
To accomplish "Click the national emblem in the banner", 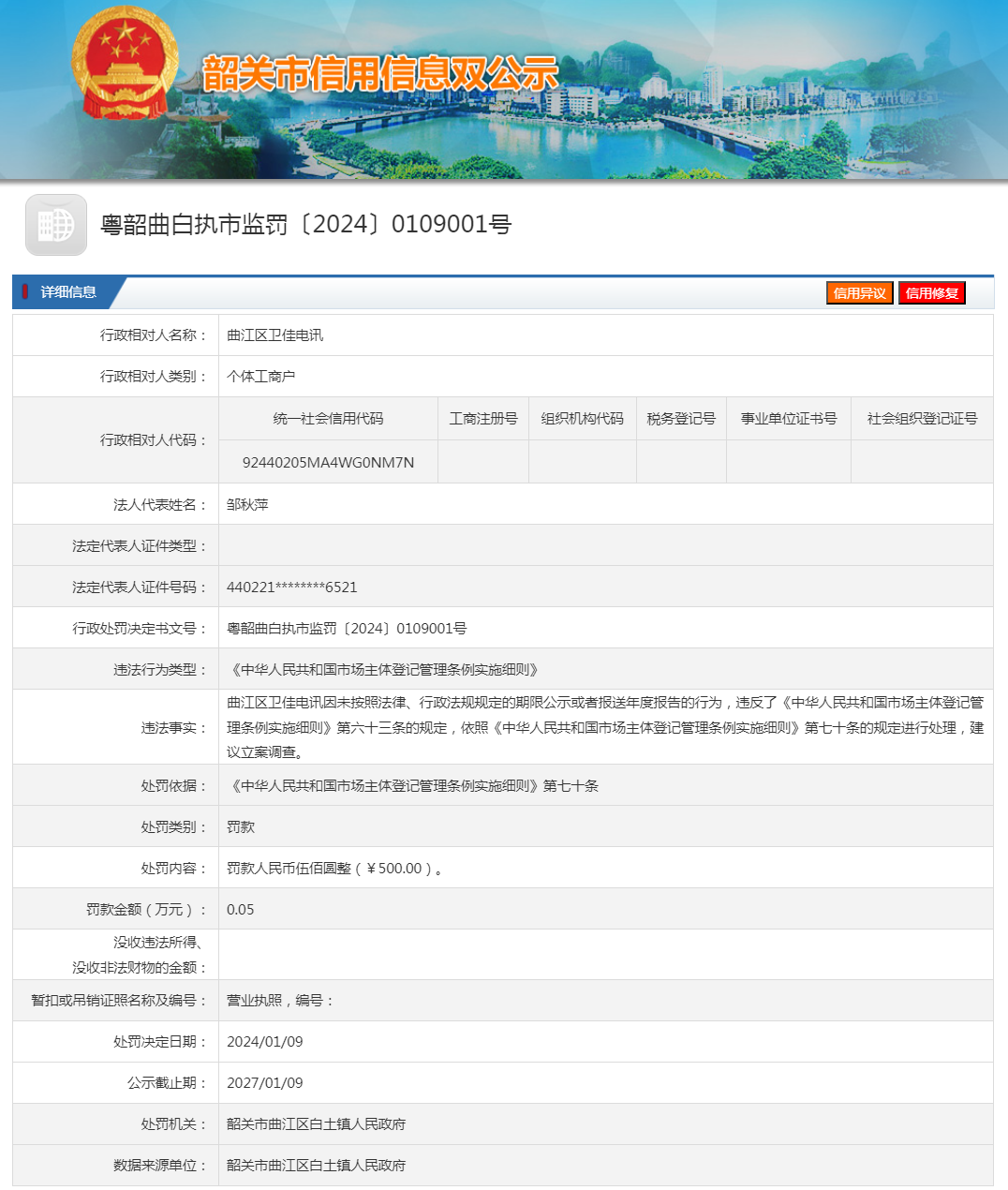I will pos(125,63).
